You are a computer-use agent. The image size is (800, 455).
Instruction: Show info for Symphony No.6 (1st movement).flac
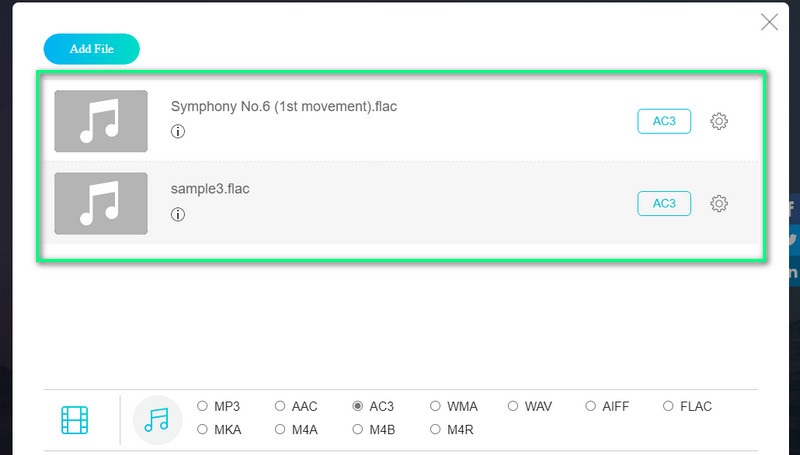pyautogui.click(x=178, y=132)
